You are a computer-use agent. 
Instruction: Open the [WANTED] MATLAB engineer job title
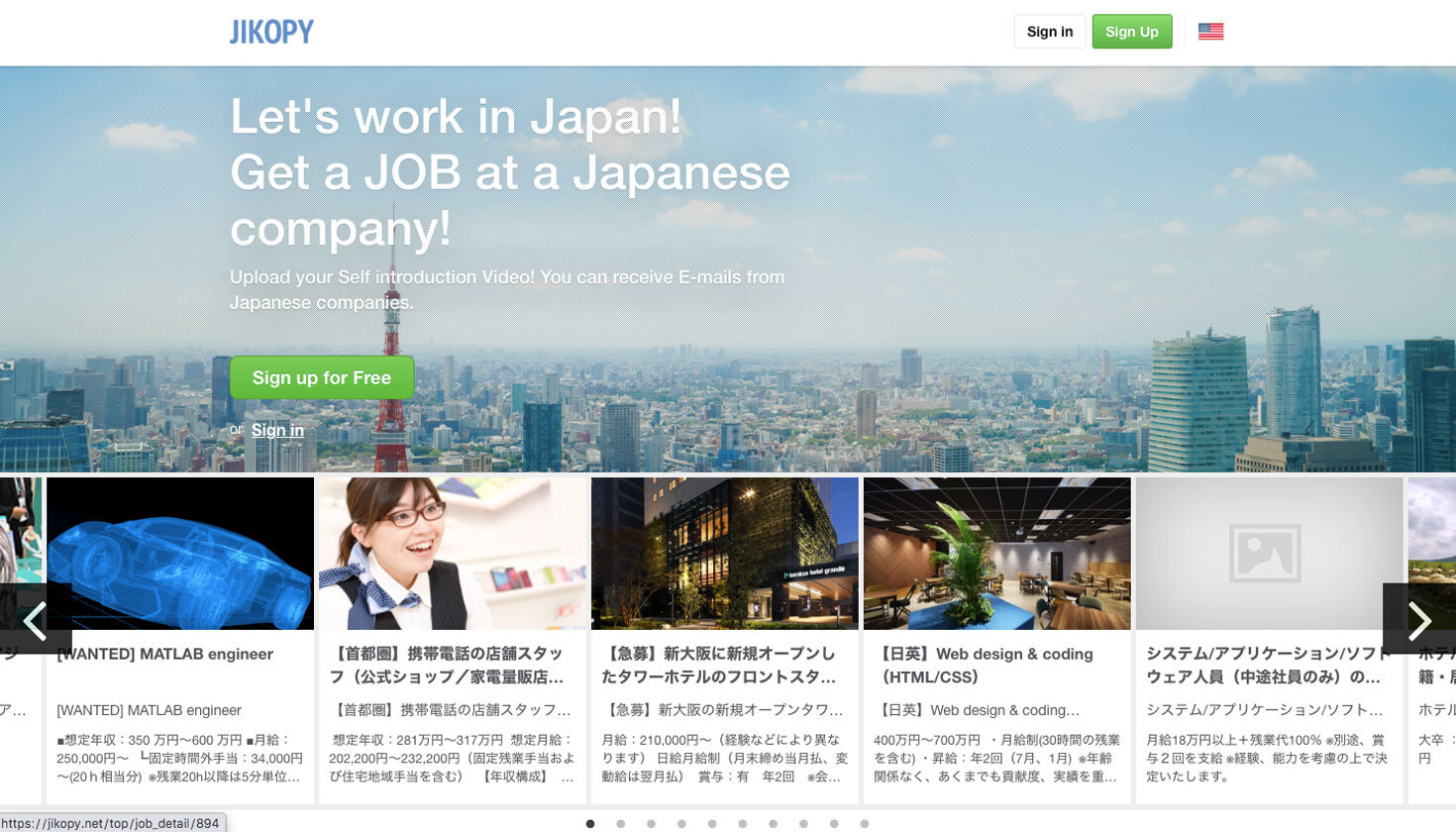165,654
